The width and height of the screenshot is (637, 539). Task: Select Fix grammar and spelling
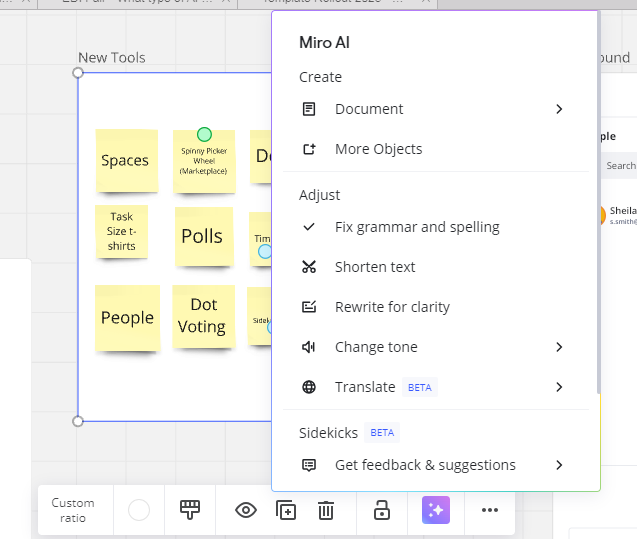[x=417, y=227]
